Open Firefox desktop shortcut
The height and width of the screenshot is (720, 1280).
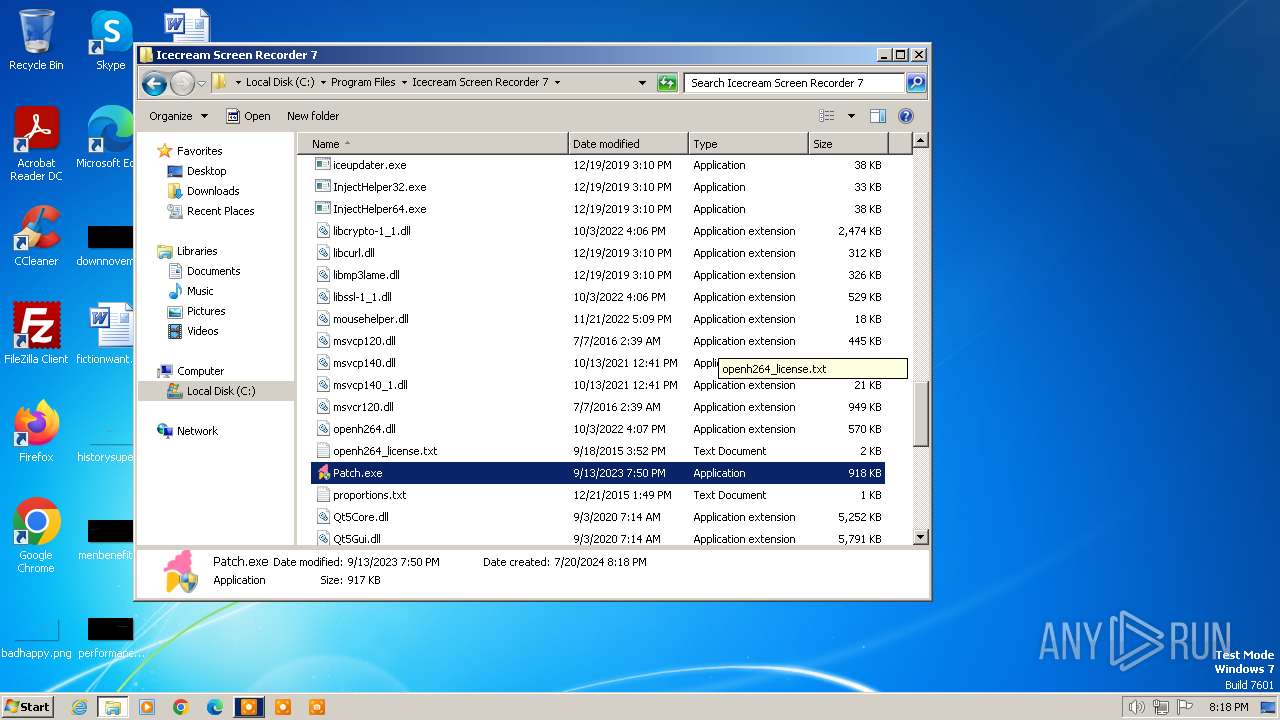click(36, 431)
